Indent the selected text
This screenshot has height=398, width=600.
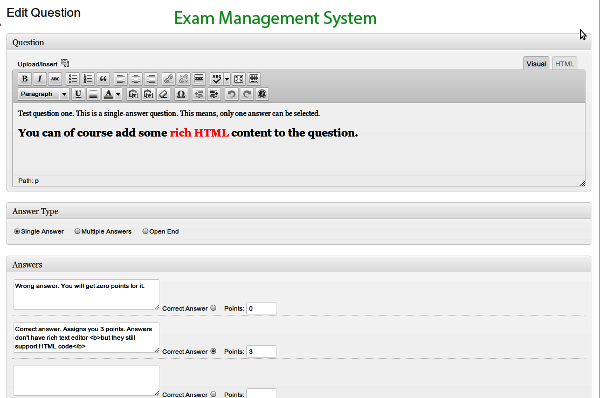pos(214,94)
